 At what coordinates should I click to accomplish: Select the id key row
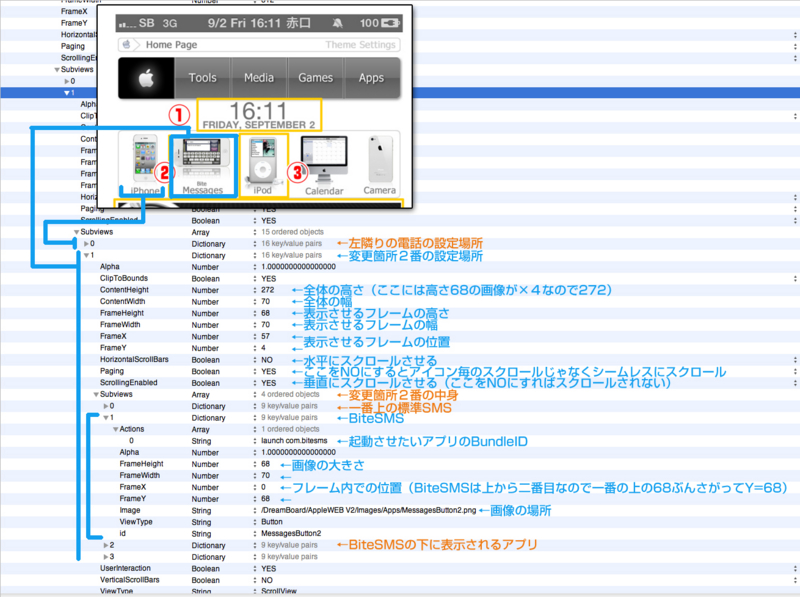pyautogui.click(x=122, y=533)
